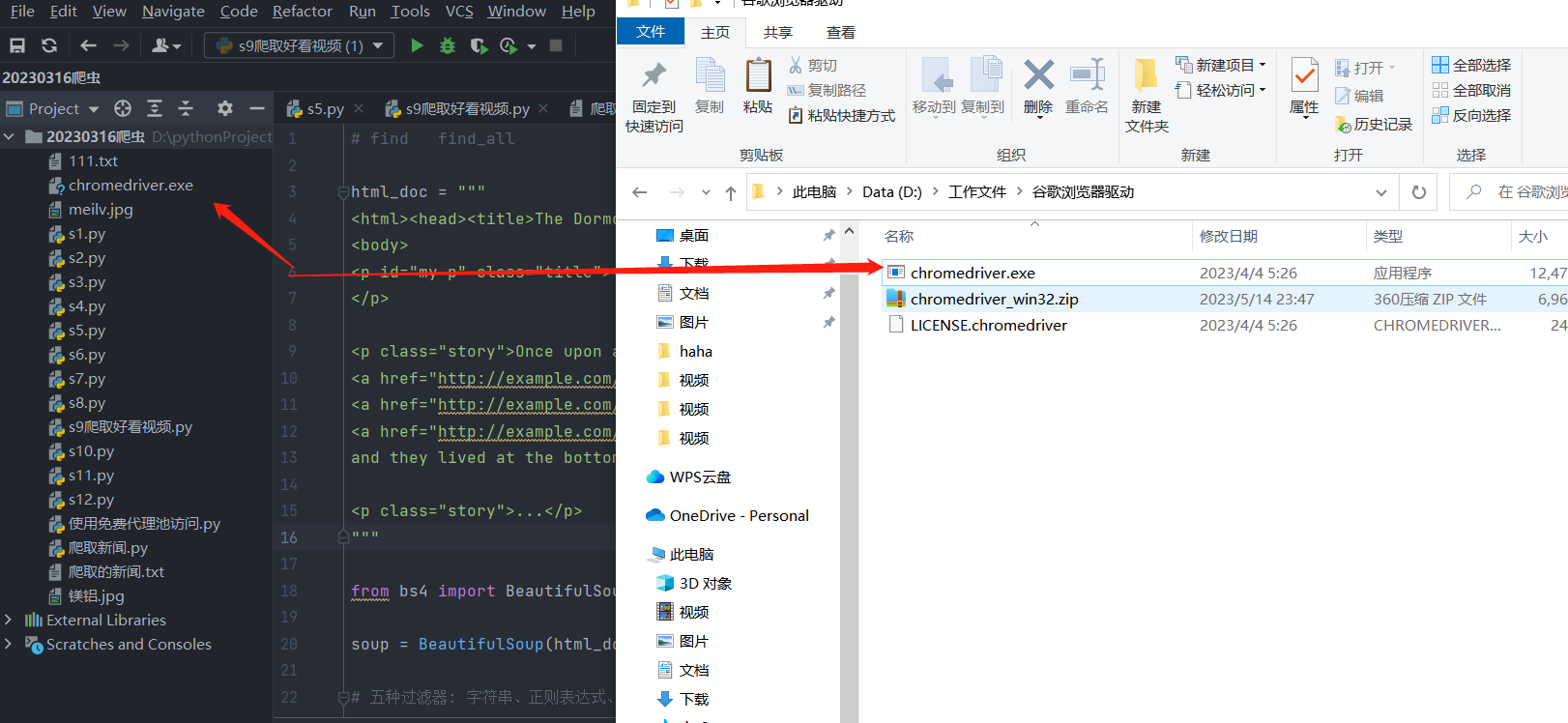Click Explorer's back navigation arrow
The width and height of the screenshot is (1568, 723).
coord(640,192)
